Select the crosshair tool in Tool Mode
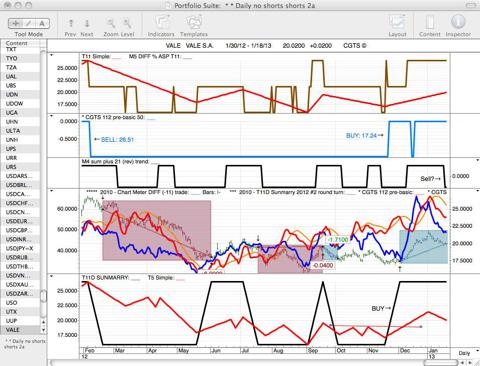 click(x=15, y=23)
